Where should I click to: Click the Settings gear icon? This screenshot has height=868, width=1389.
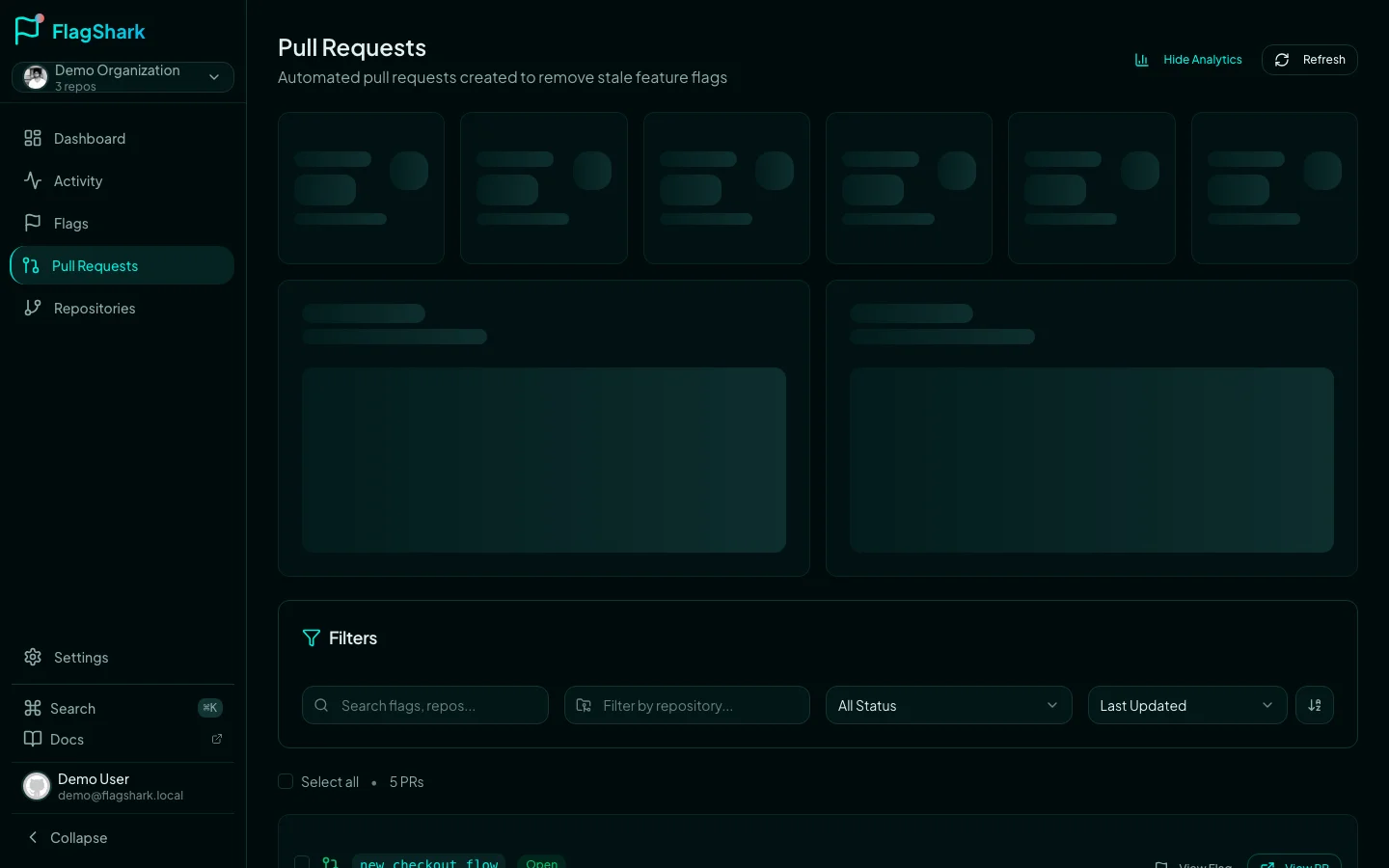pos(33,658)
